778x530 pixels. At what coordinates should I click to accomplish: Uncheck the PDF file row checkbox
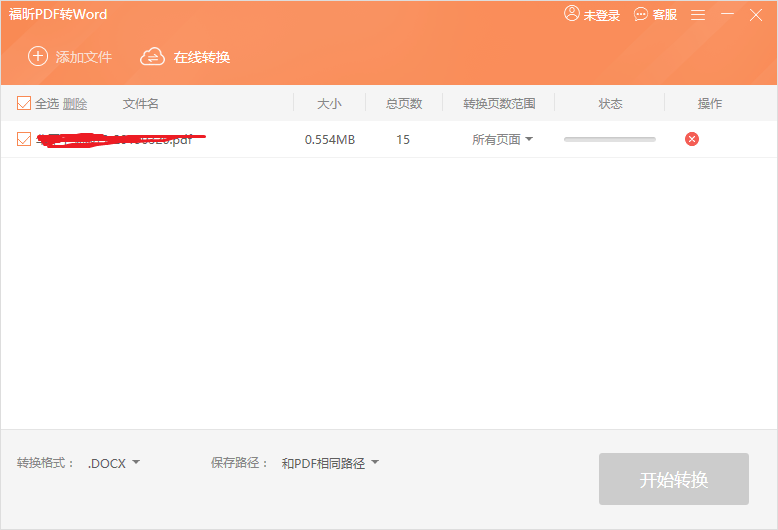click(24, 139)
